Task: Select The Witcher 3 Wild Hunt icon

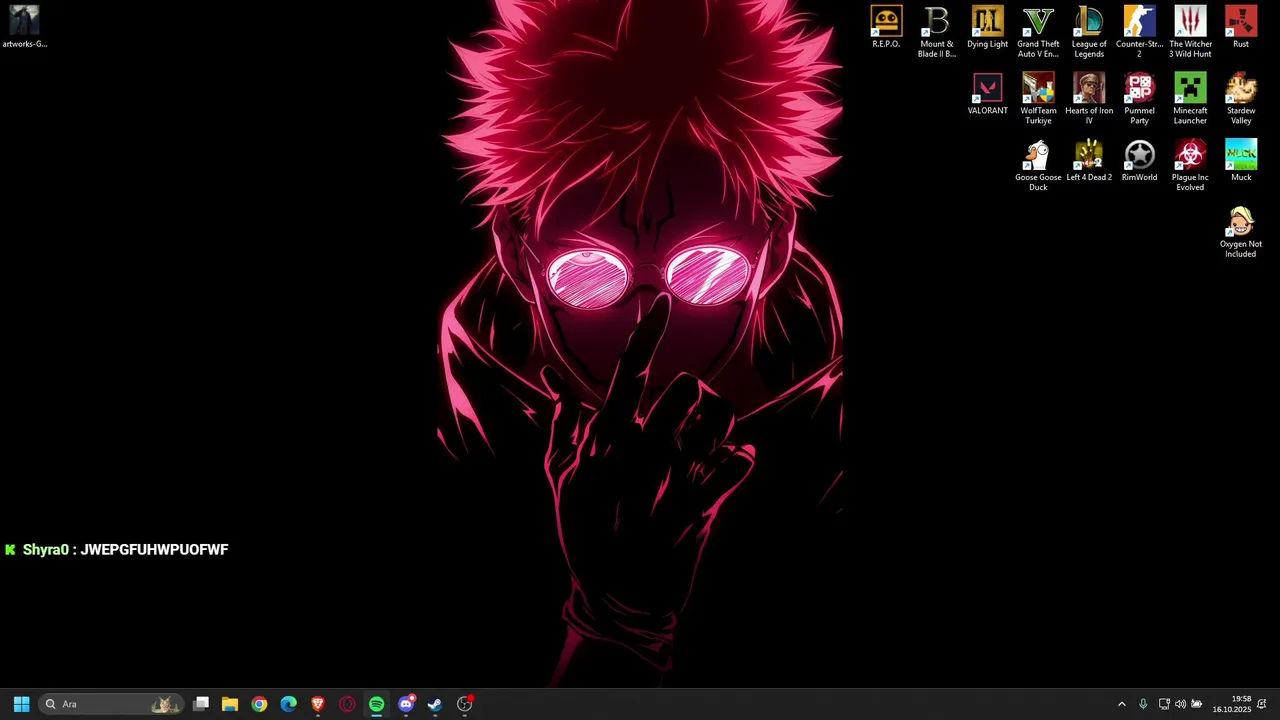Action: coord(1190,32)
